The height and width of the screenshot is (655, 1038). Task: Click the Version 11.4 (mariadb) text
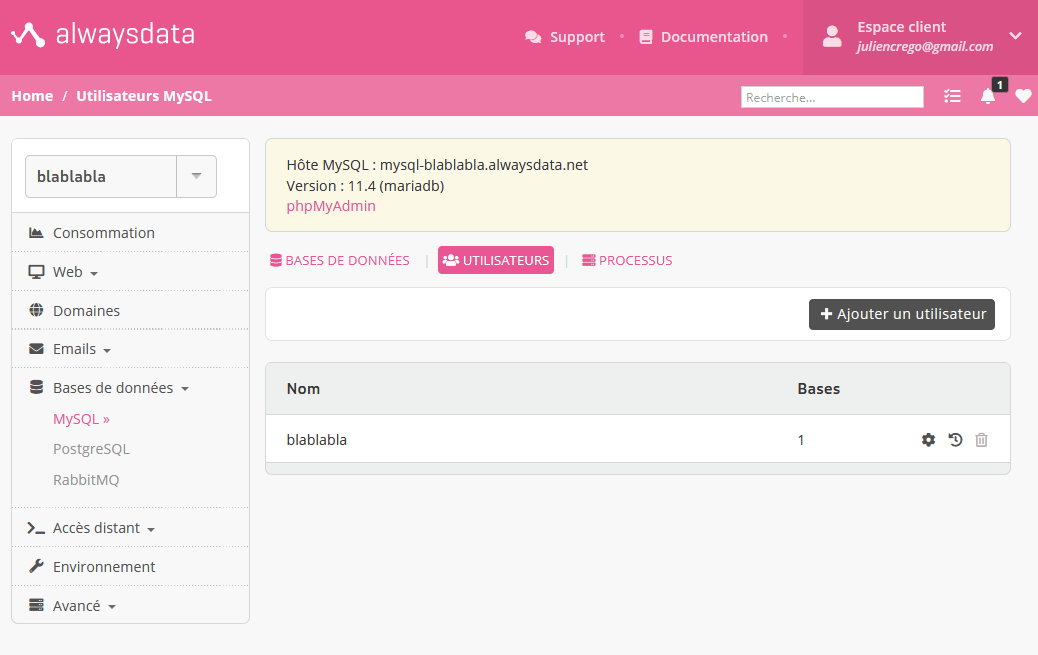(365, 186)
